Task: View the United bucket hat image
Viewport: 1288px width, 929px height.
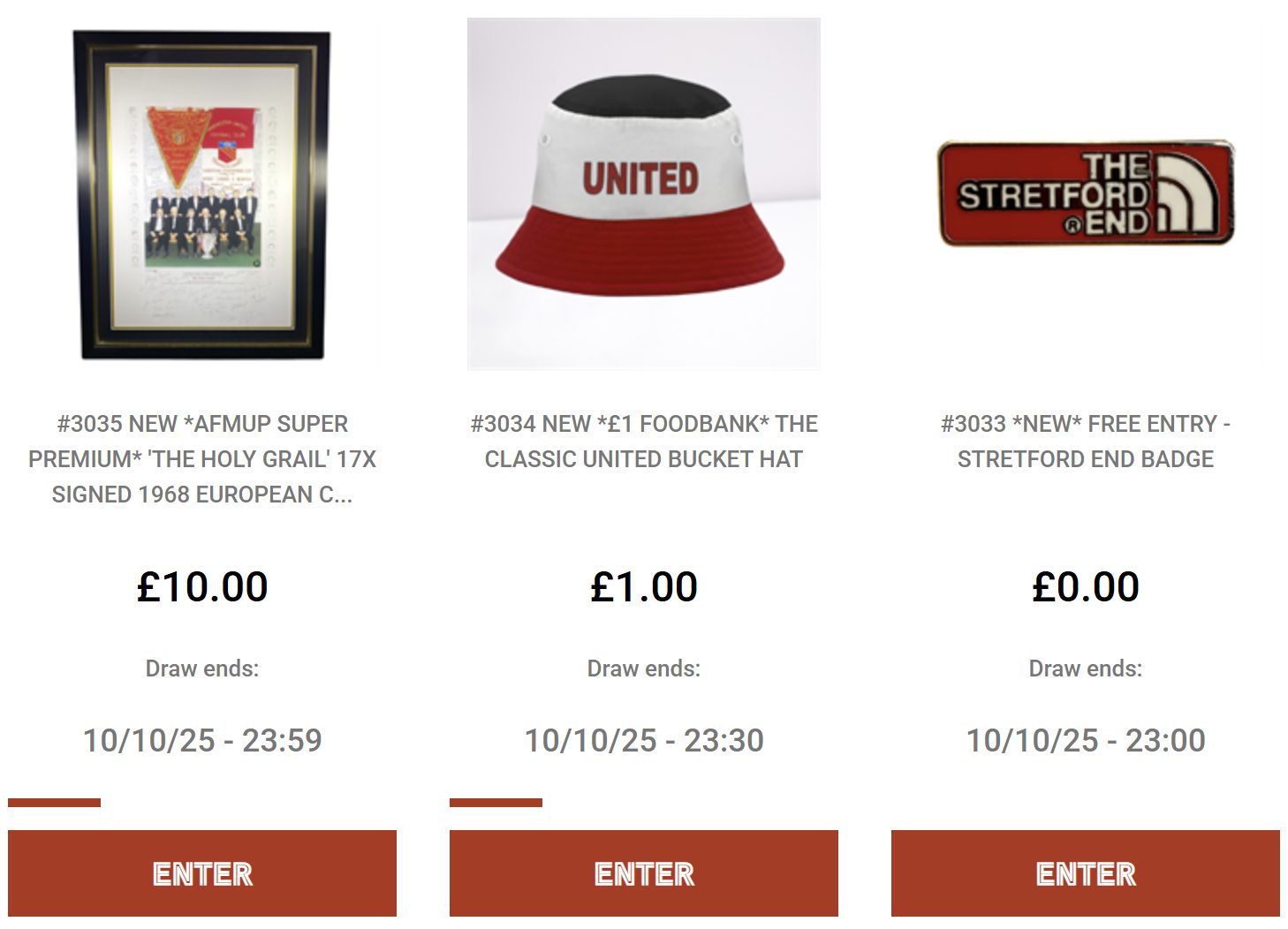Action: click(x=644, y=193)
